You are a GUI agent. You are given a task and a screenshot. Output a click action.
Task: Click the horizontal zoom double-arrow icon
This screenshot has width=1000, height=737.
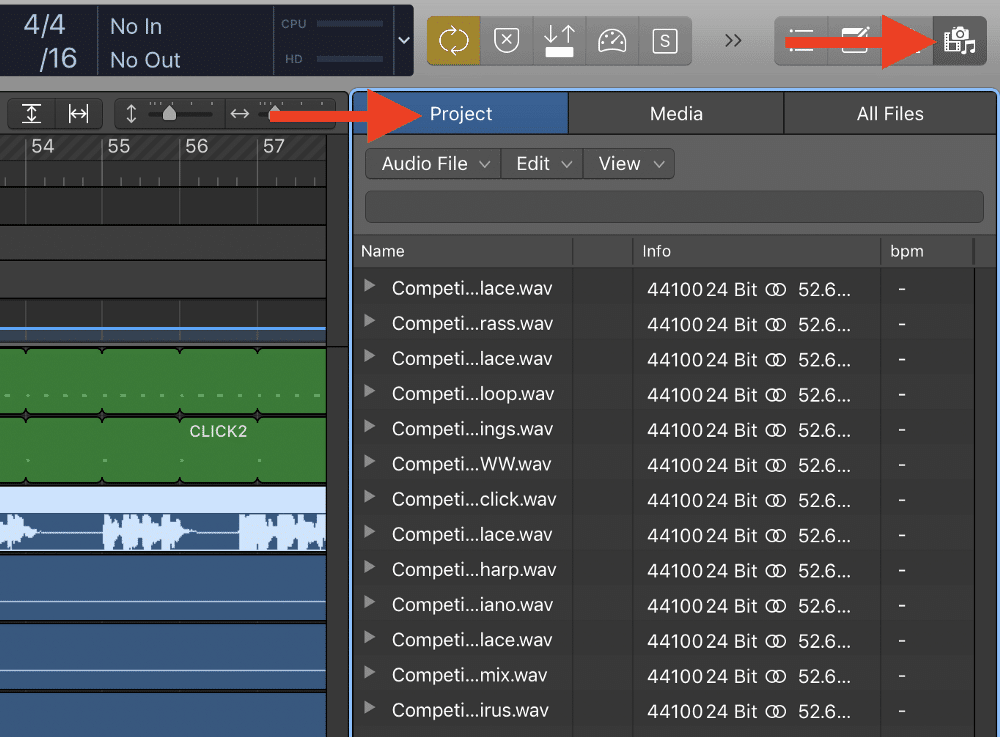point(240,113)
